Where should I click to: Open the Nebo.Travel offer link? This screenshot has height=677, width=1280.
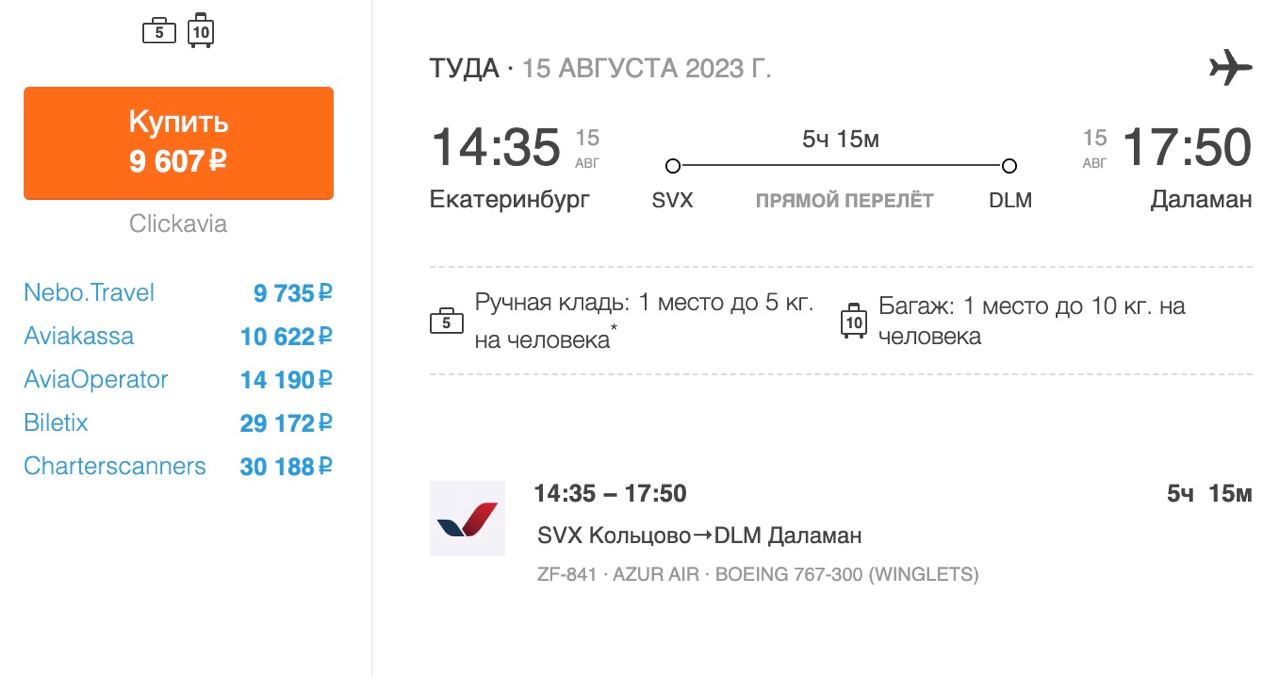coord(89,293)
